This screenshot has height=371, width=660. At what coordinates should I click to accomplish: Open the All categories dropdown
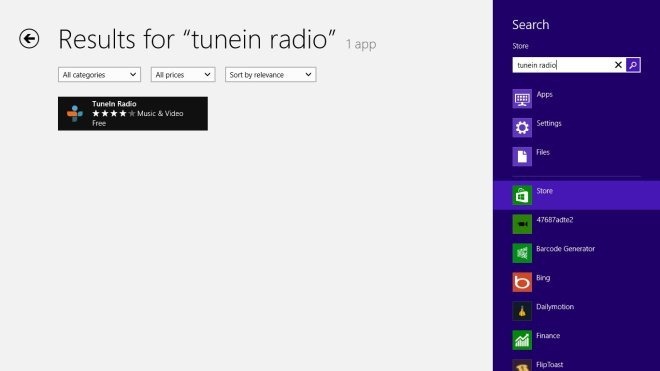[99, 75]
